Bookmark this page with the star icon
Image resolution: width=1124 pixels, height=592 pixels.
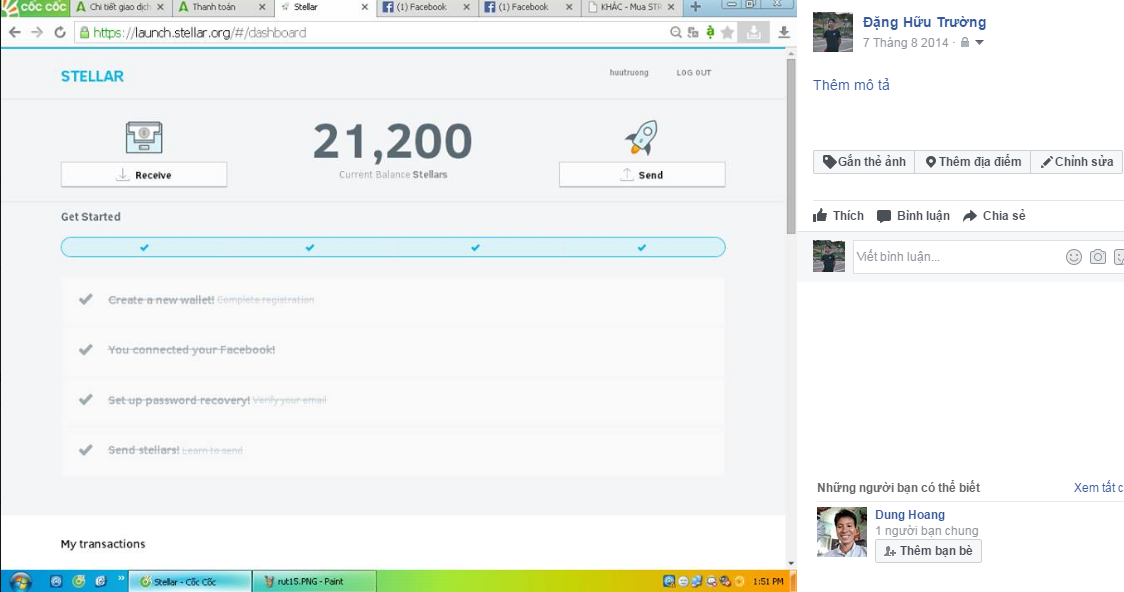click(728, 32)
